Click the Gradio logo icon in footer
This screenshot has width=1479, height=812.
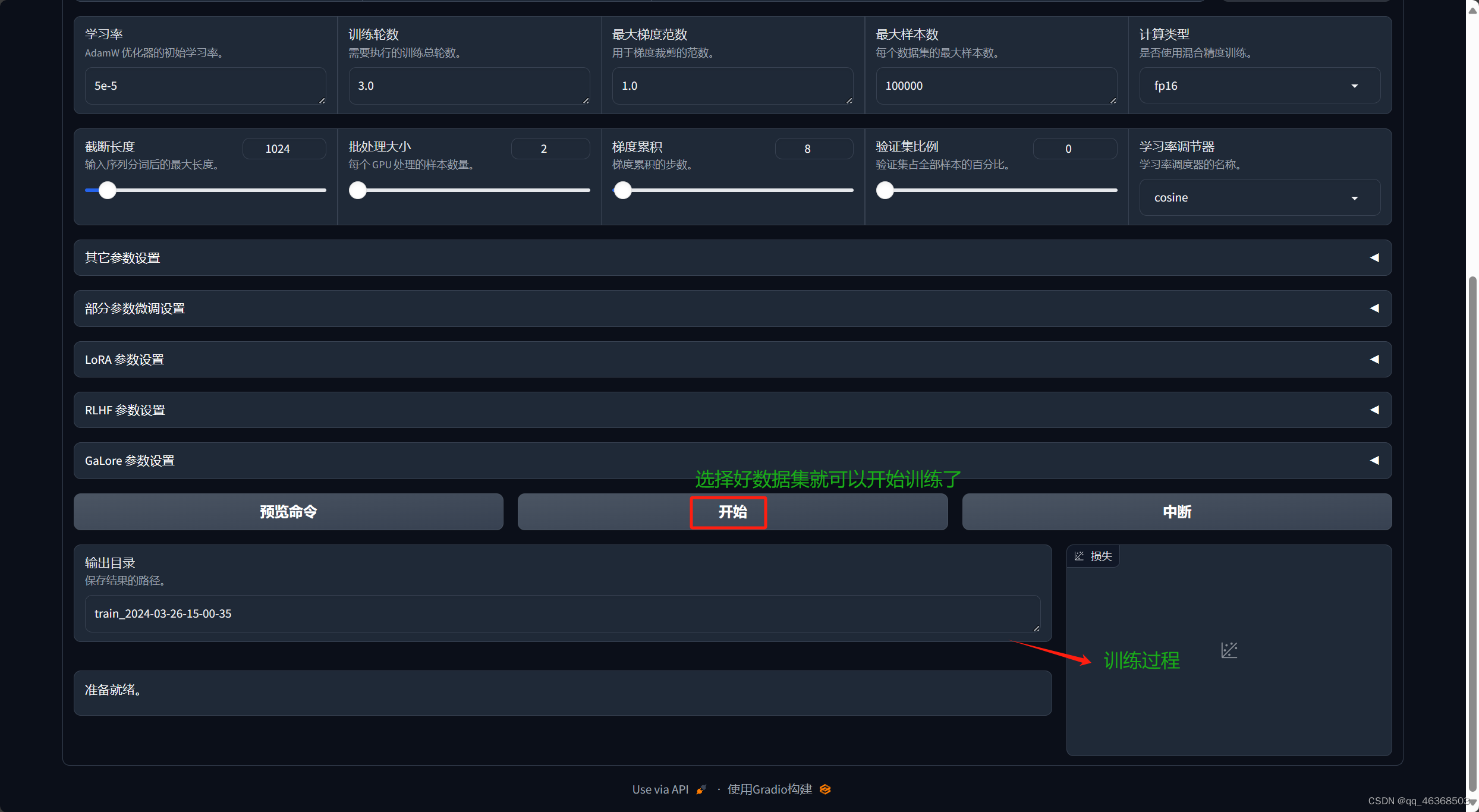(x=825, y=789)
